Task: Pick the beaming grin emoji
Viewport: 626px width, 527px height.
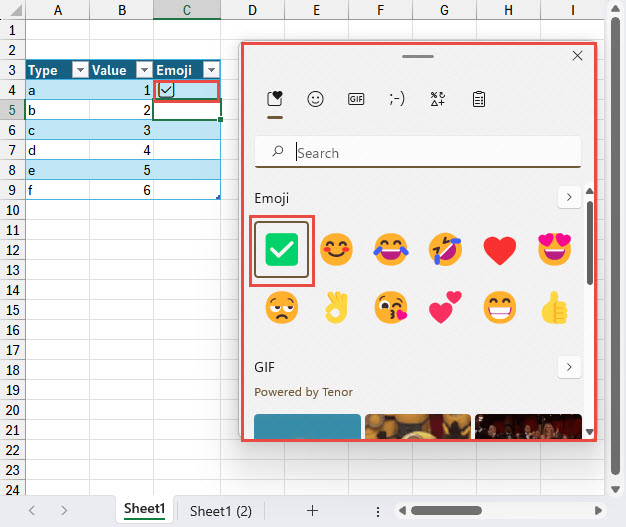Action: pos(500,307)
